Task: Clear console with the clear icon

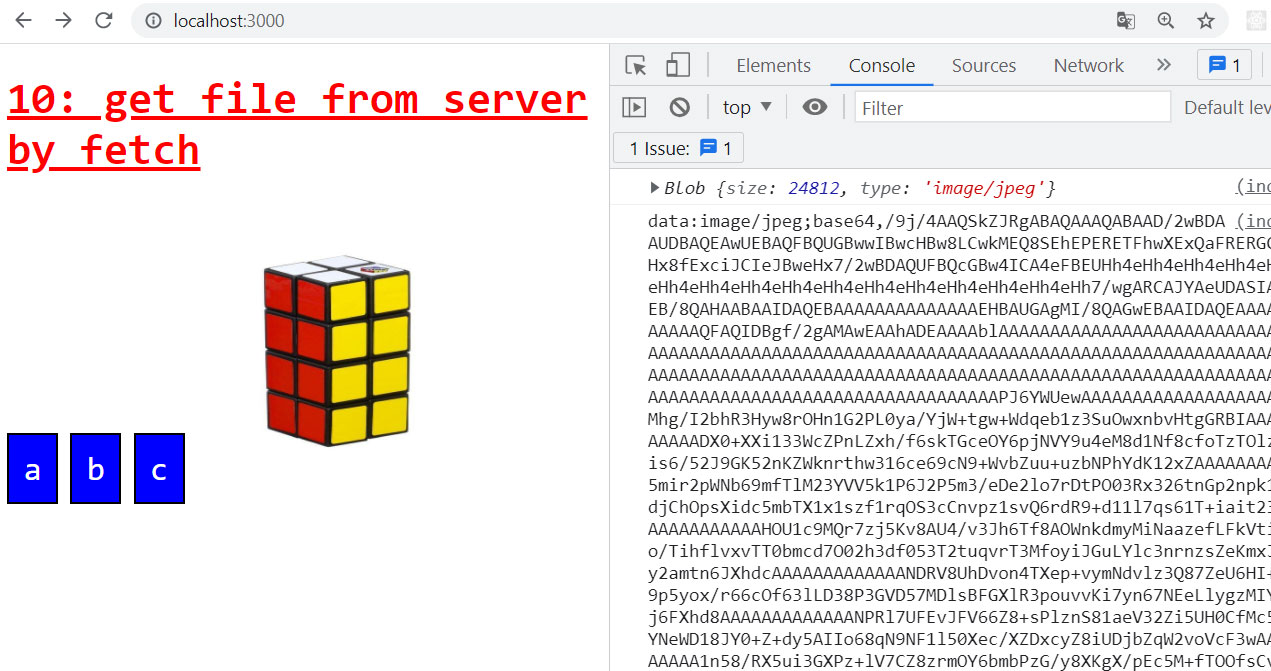Action: click(680, 107)
